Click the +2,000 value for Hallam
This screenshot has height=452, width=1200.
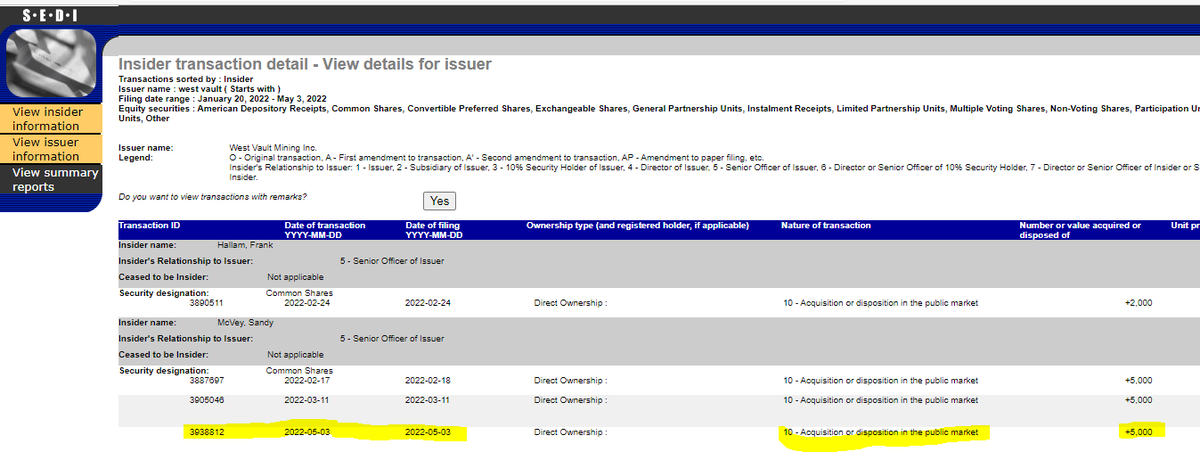(1139, 302)
